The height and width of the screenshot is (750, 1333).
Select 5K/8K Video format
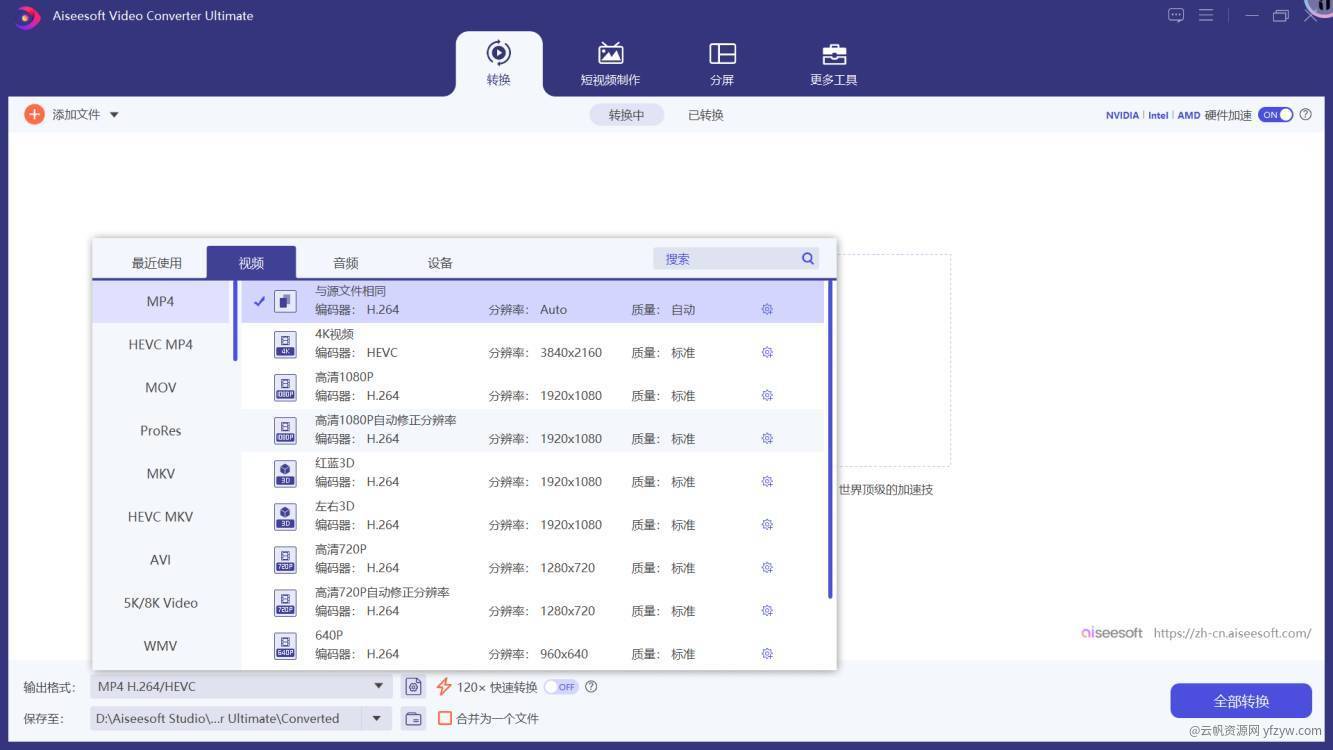[160, 602]
